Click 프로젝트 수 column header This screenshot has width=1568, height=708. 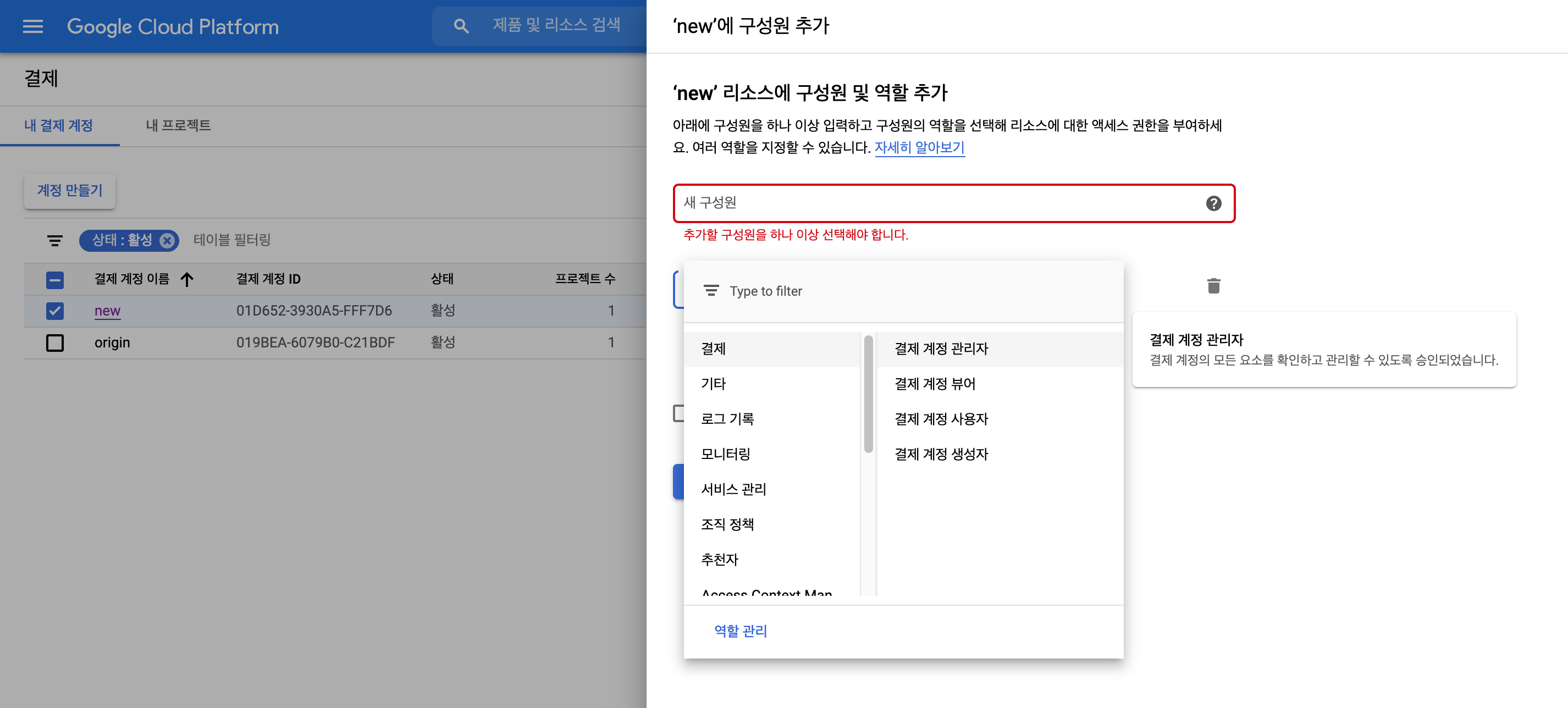[585, 279]
